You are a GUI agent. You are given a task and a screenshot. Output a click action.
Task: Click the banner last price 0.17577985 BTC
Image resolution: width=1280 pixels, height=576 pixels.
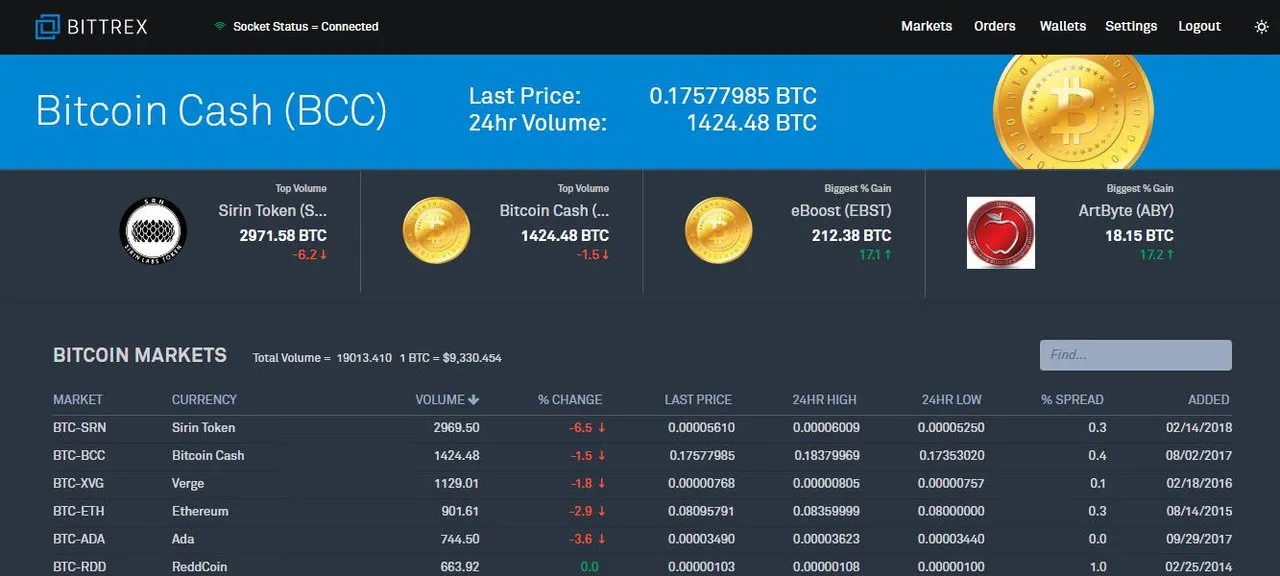click(x=733, y=96)
